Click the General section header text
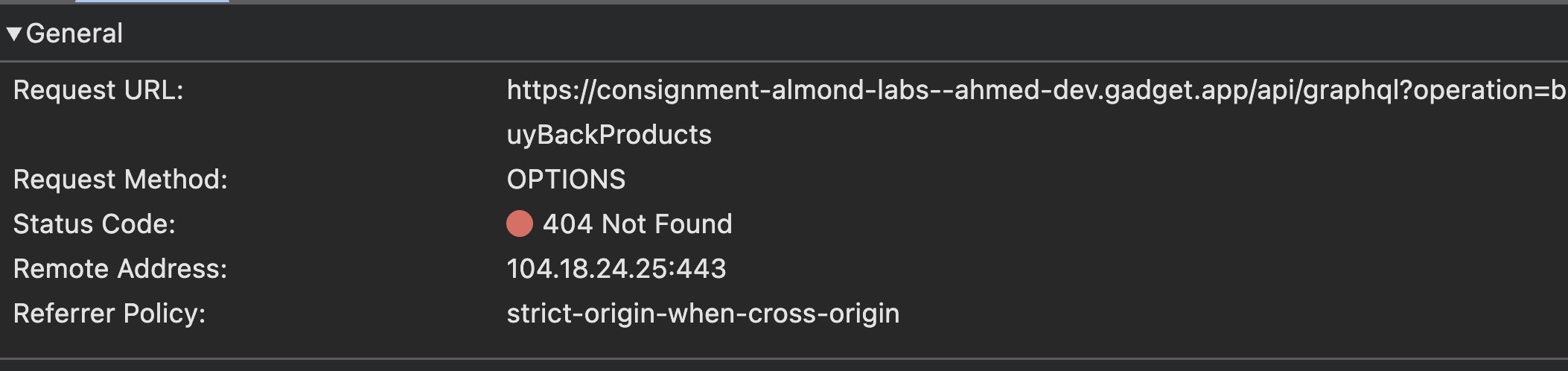1568x371 pixels. pos(74,34)
